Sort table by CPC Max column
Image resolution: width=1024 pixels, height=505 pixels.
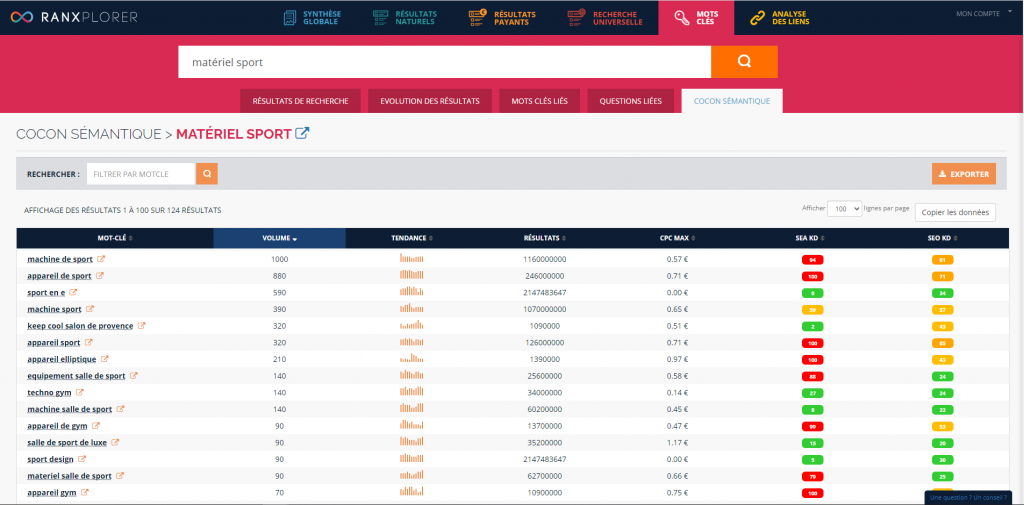(x=677, y=238)
